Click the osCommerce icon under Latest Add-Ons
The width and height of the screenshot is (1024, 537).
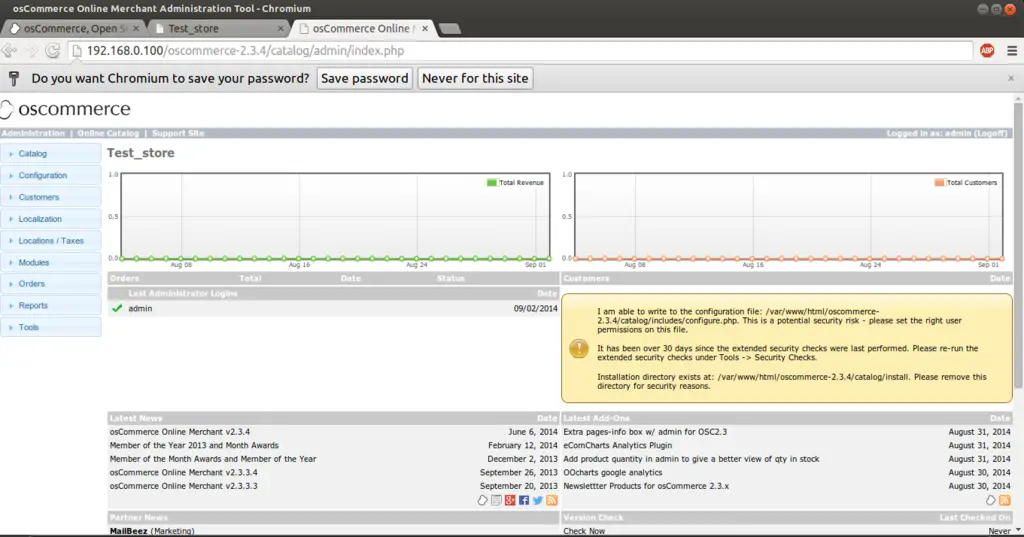tap(991, 500)
